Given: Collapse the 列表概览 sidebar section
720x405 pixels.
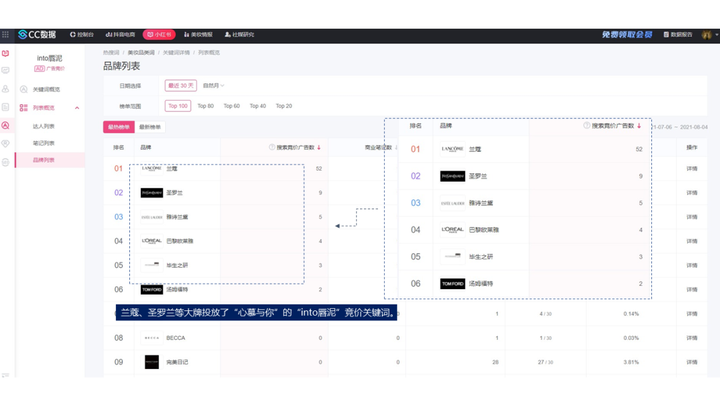Looking at the screenshot, I should point(77,108).
